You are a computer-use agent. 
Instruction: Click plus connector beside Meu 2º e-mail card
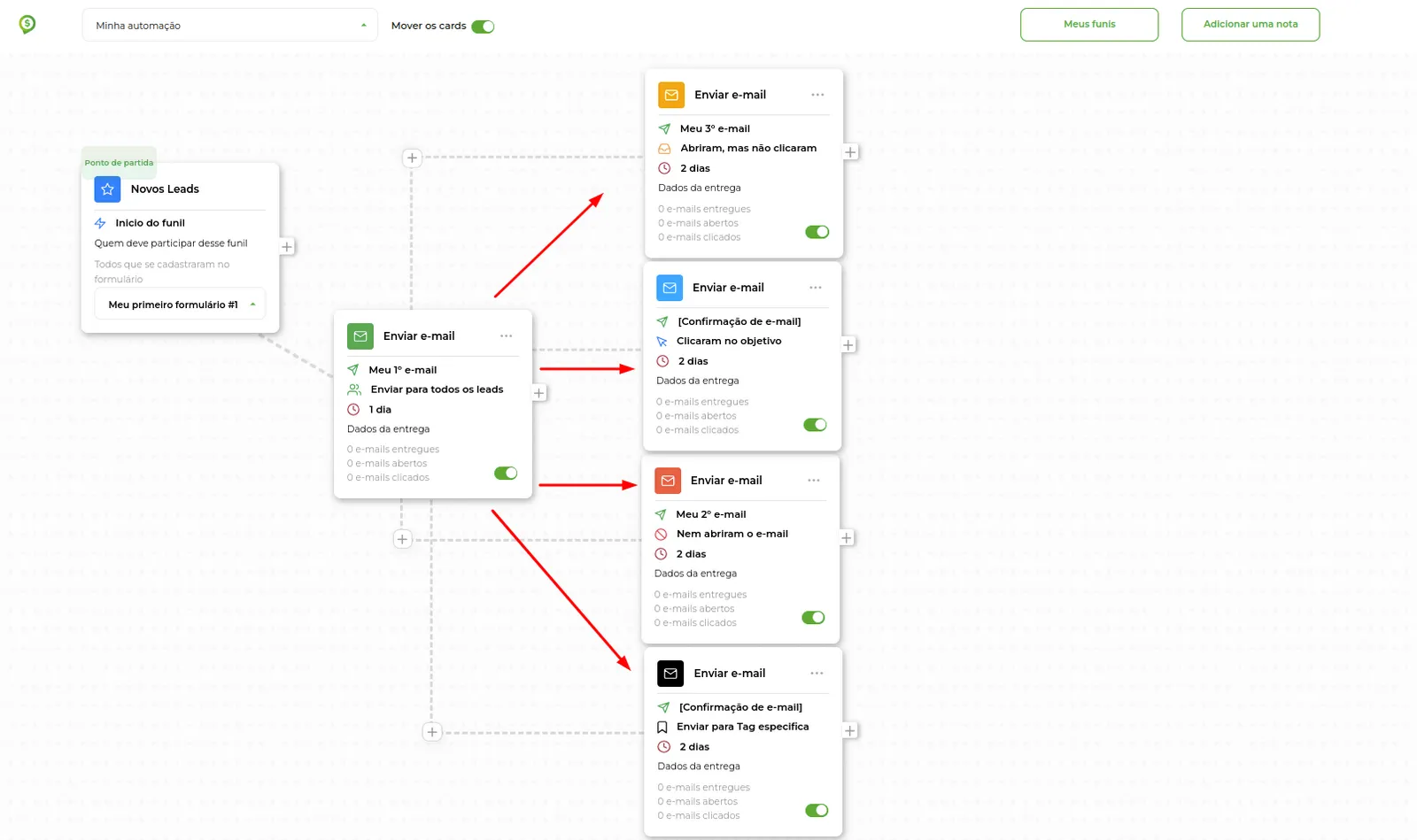[x=847, y=538]
